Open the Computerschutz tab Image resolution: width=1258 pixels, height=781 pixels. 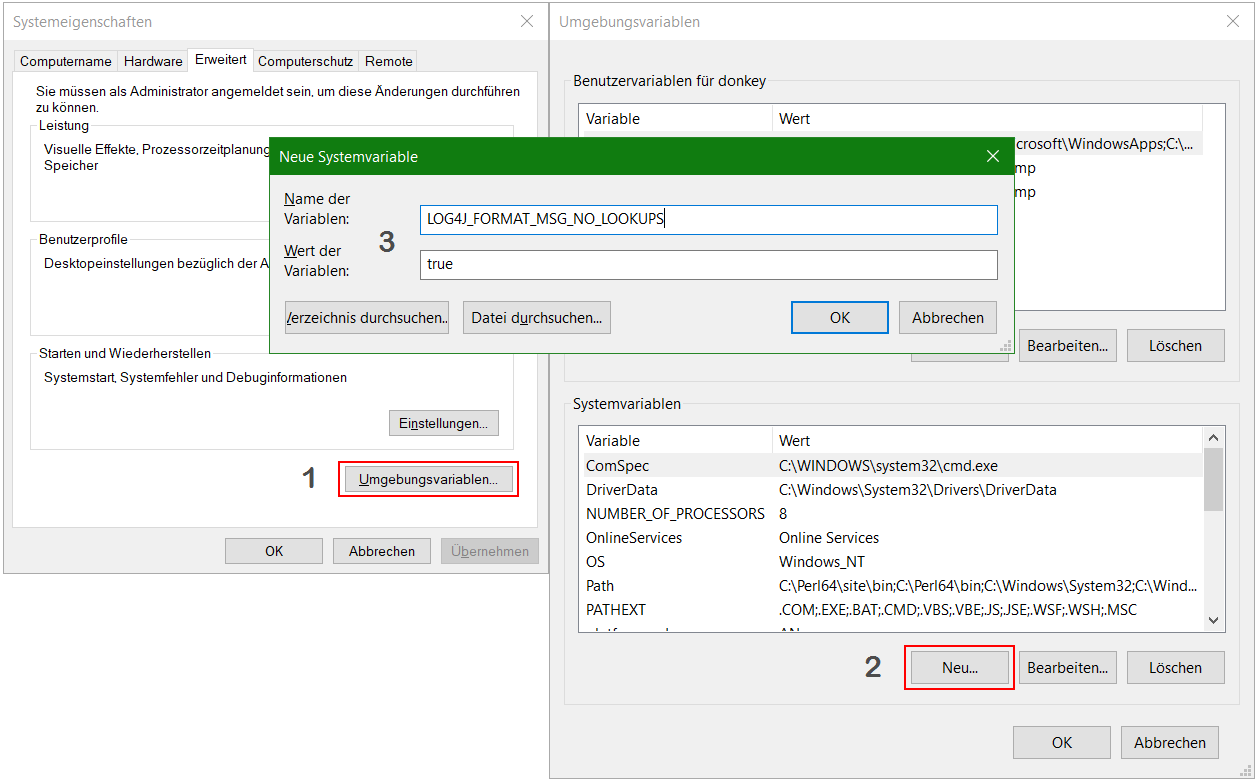[306, 61]
